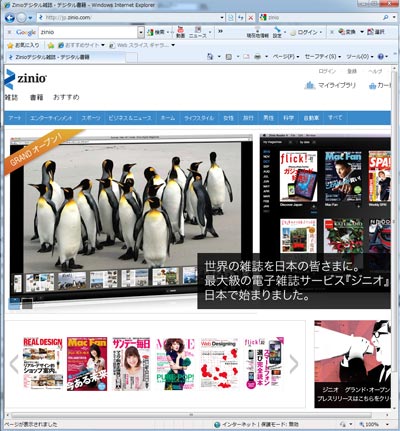
Task: Select the second dark banner slide indicator
Action: (x=27, y=303)
